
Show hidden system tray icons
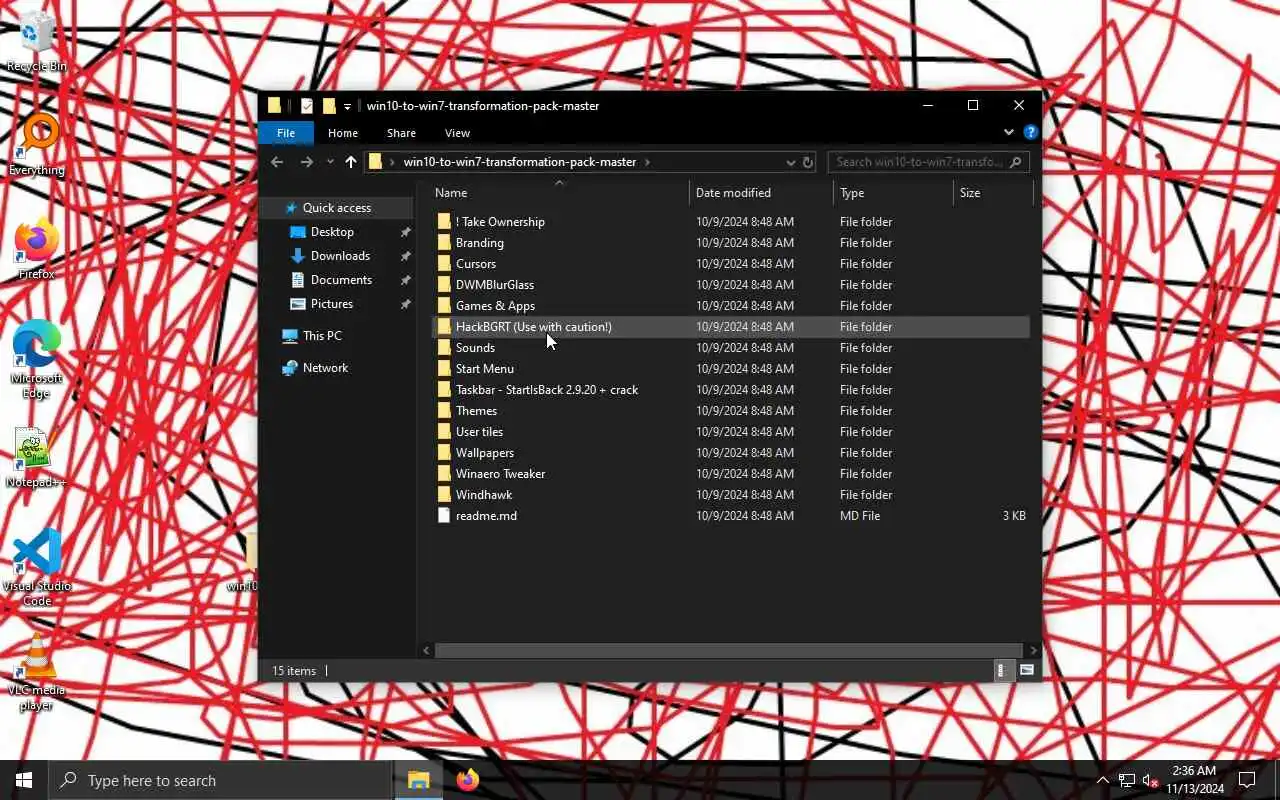[x=1103, y=780]
